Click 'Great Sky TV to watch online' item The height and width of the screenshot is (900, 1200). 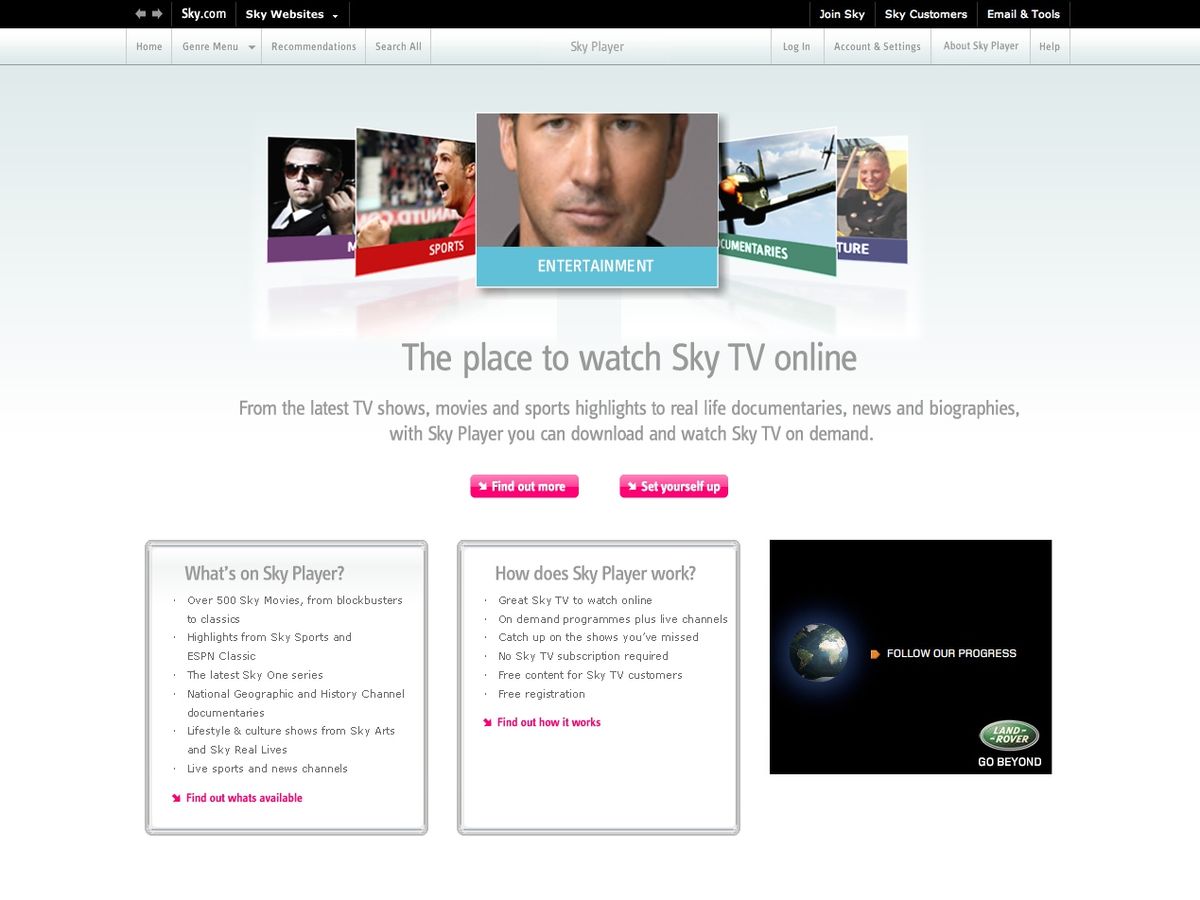tap(575, 600)
